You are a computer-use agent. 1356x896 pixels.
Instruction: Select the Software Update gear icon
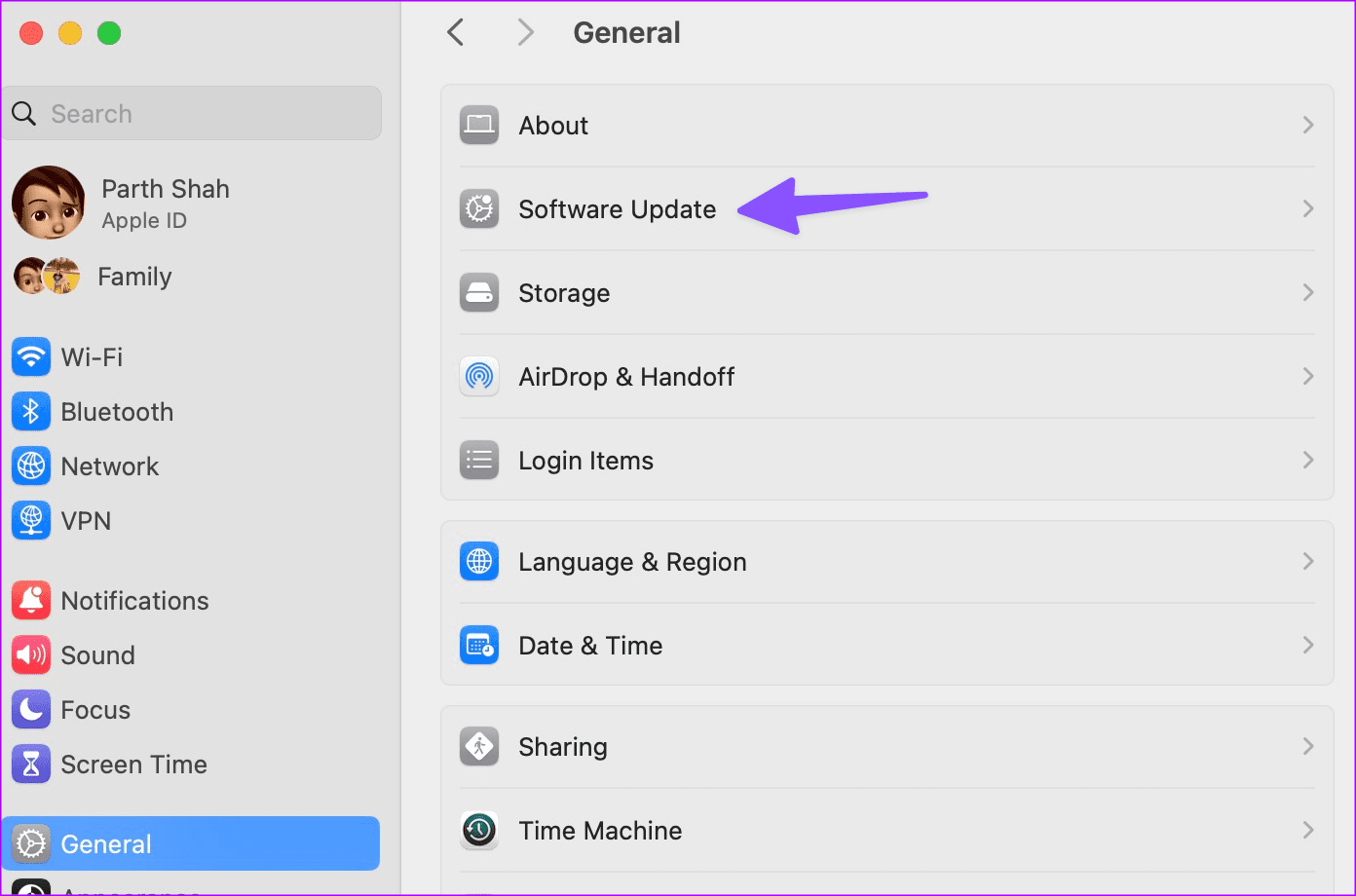point(478,208)
